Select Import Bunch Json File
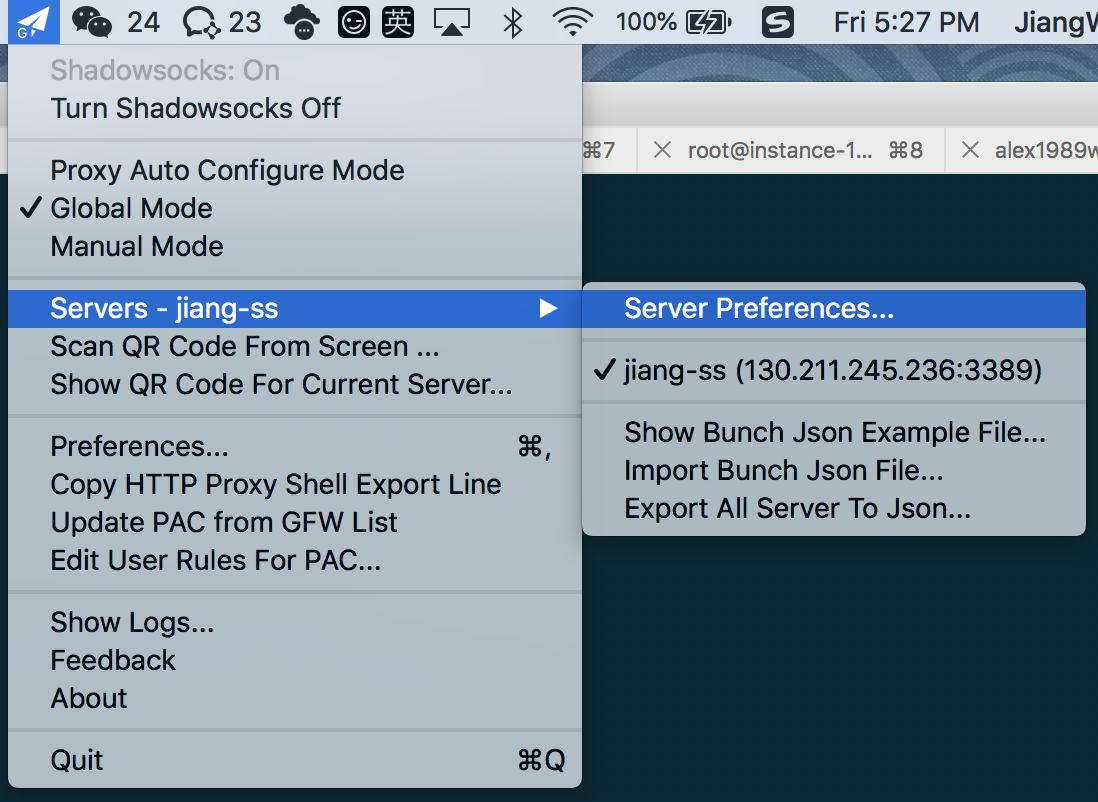1098x802 pixels. click(834, 470)
